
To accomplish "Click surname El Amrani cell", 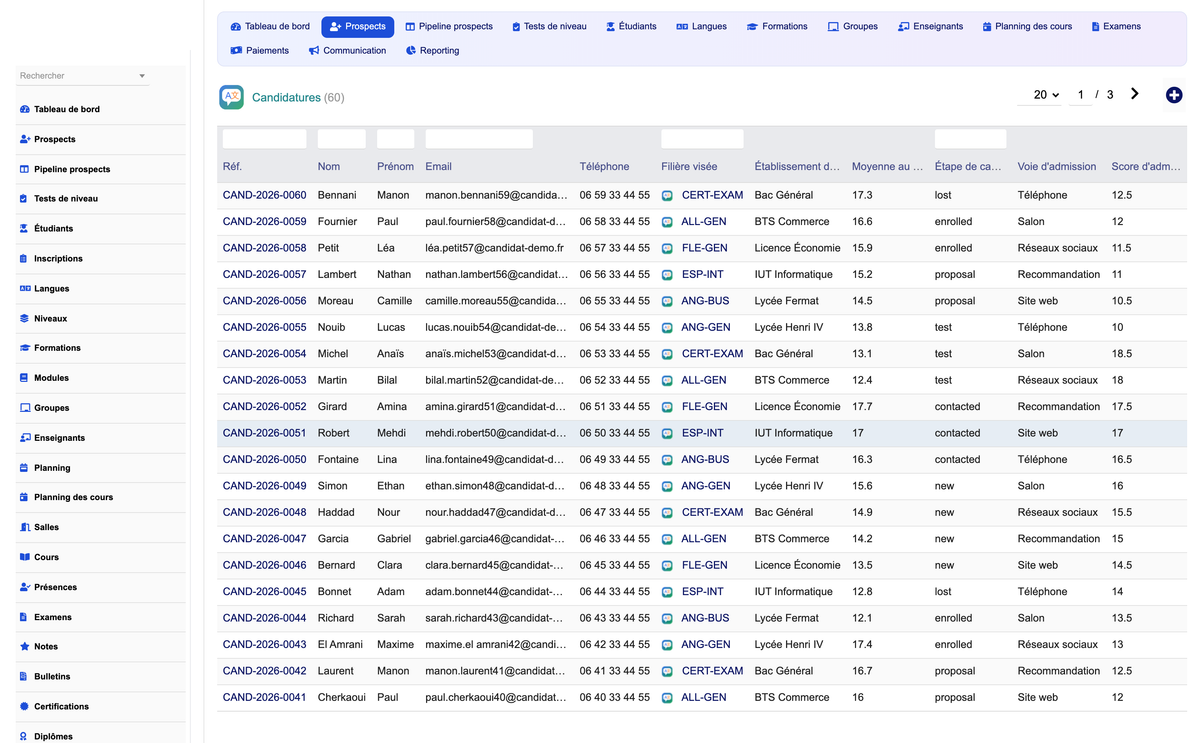I will point(340,644).
